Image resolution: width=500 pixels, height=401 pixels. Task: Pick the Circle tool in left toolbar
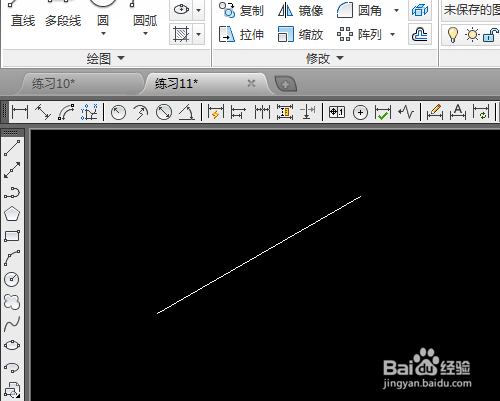12,279
